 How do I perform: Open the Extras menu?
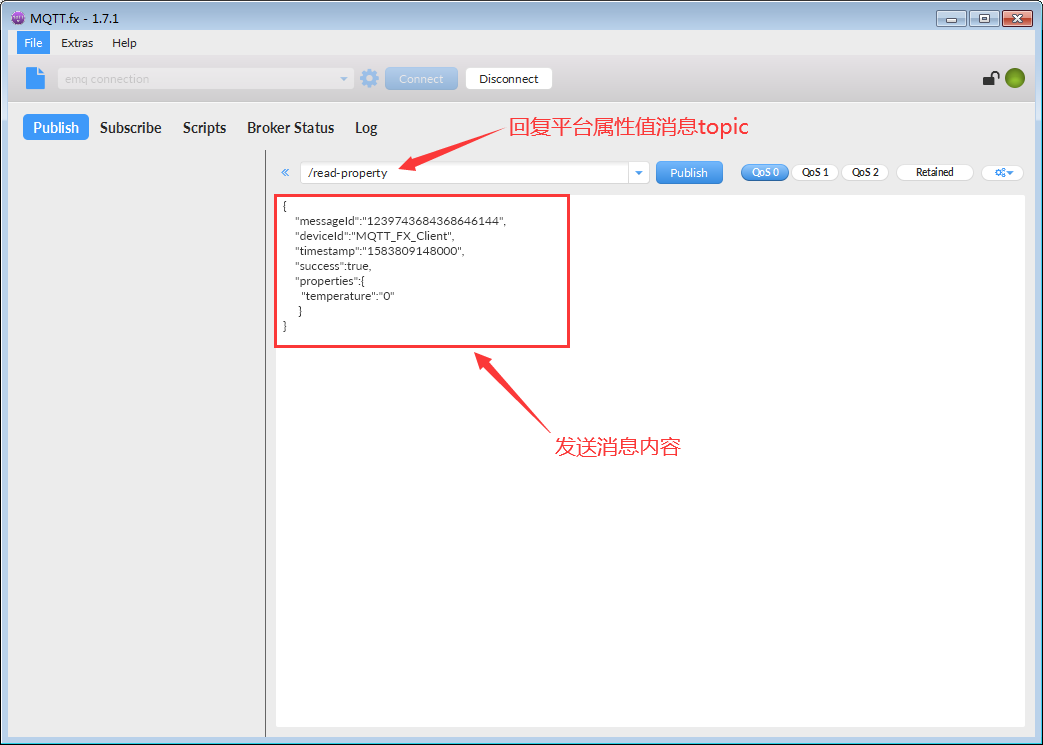[77, 43]
